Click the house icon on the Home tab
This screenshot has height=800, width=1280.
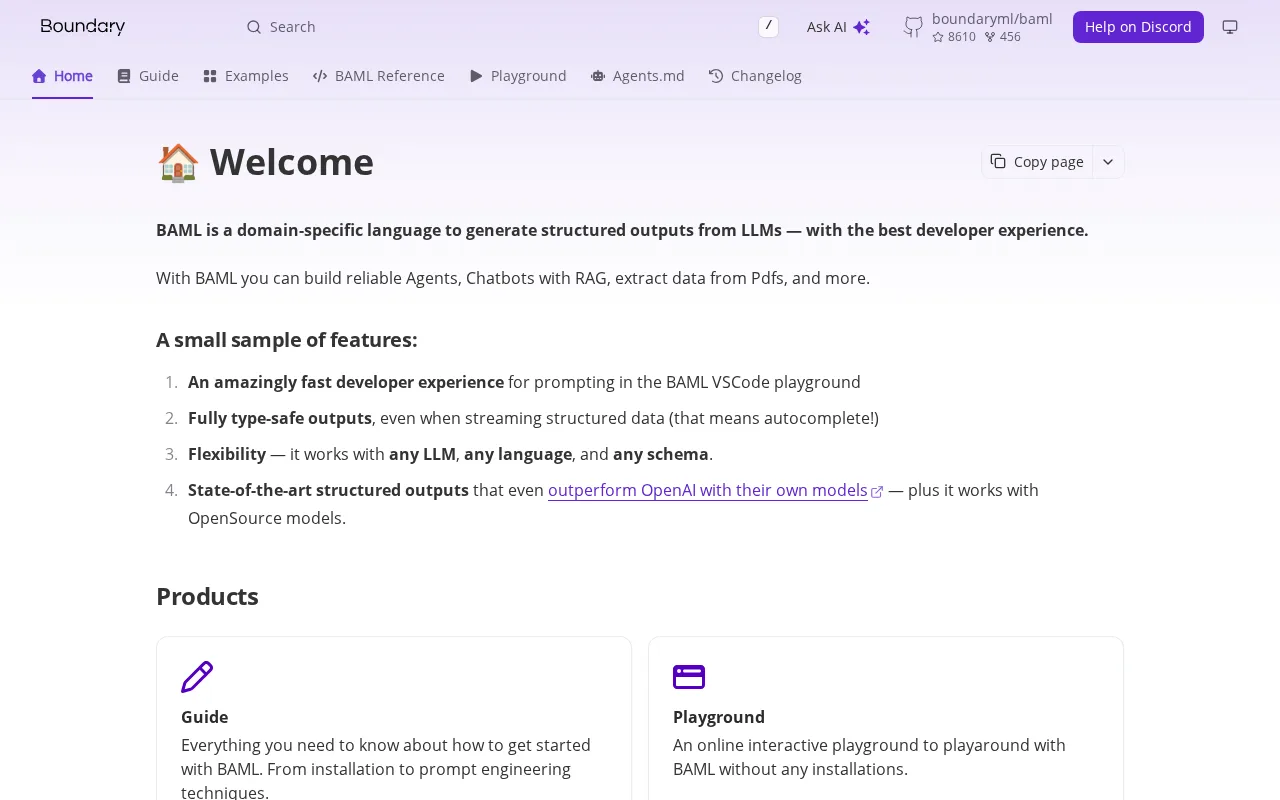coord(39,76)
